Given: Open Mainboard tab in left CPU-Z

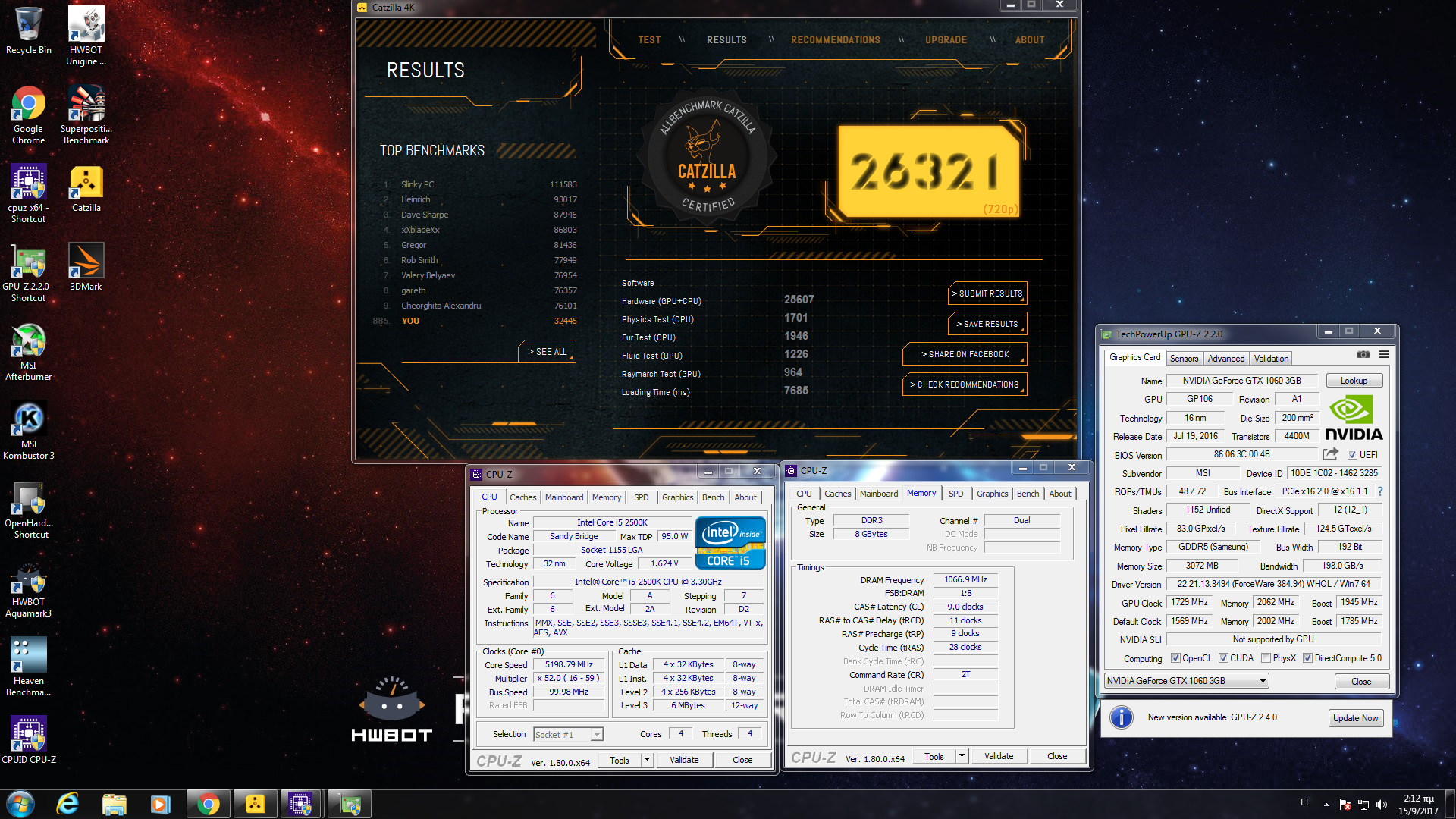Looking at the screenshot, I should pyautogui.click(x=564, y=497).
